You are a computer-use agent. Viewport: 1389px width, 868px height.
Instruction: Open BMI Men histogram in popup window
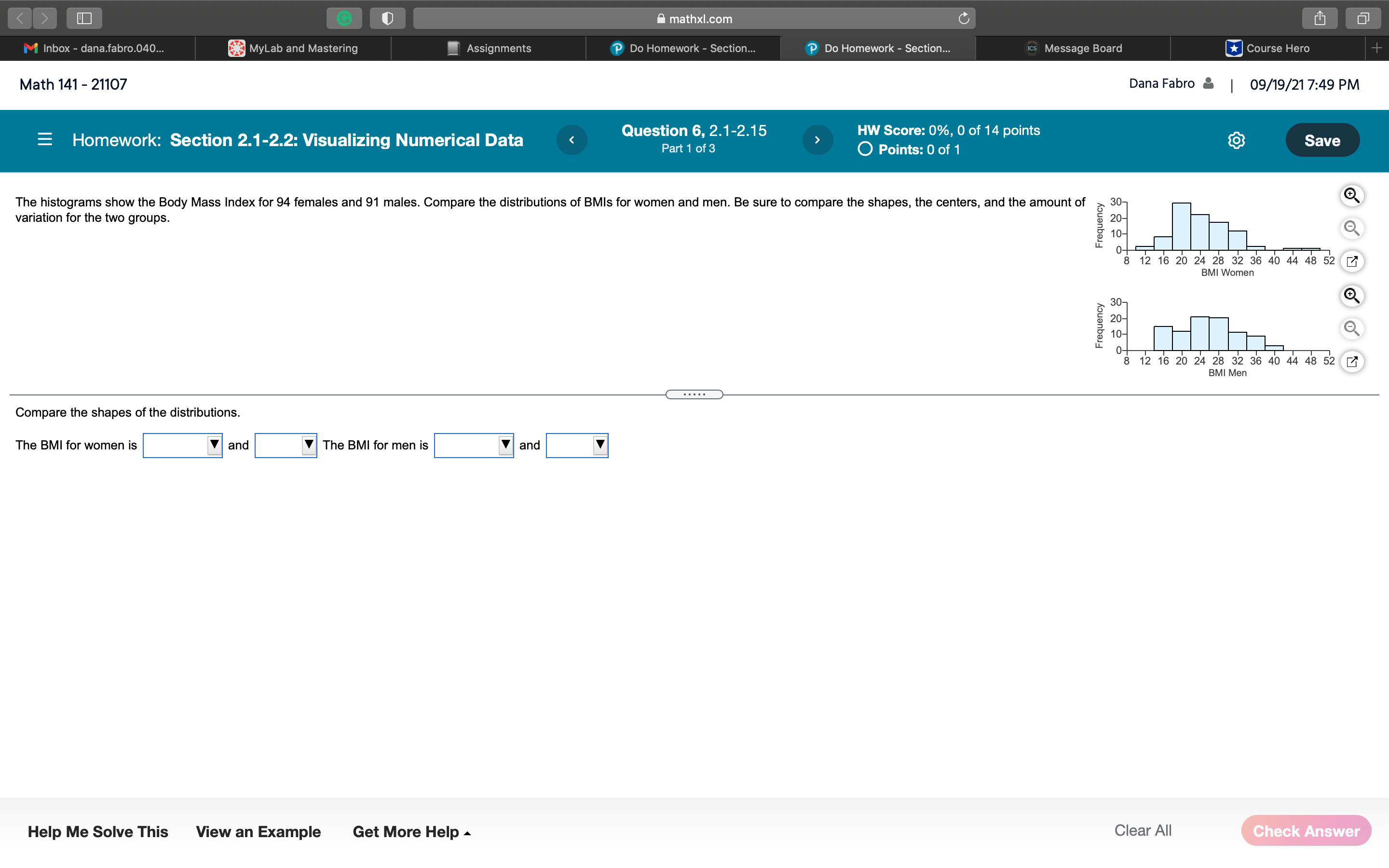pos(1351,362)
